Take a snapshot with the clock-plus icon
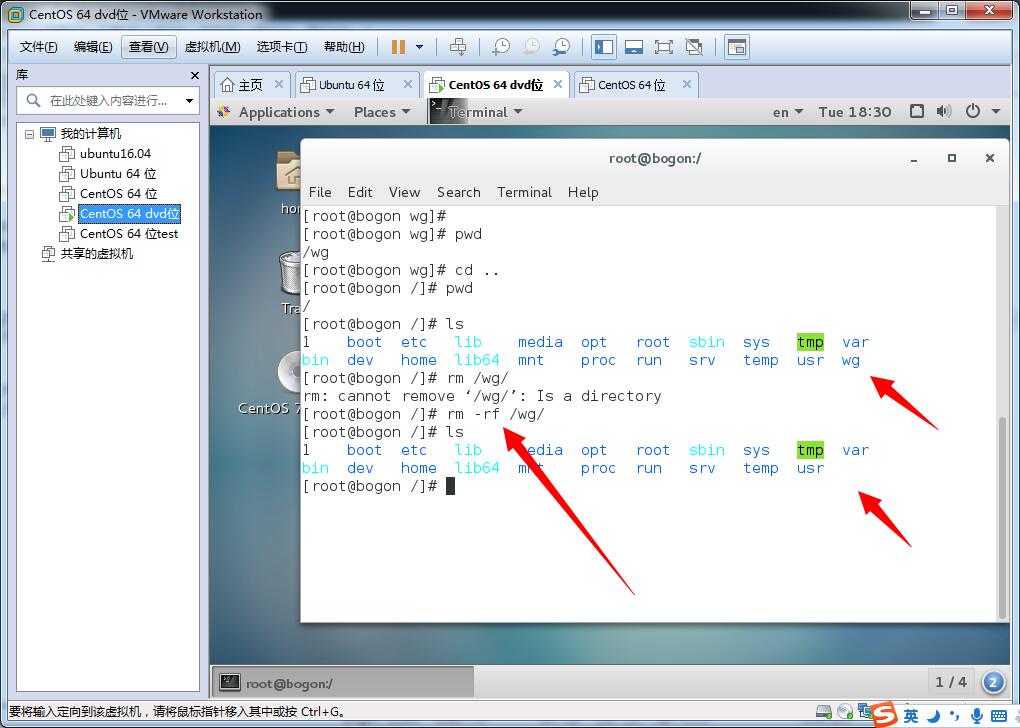Viewport: 1020px width, 728px height. (501, 47)
